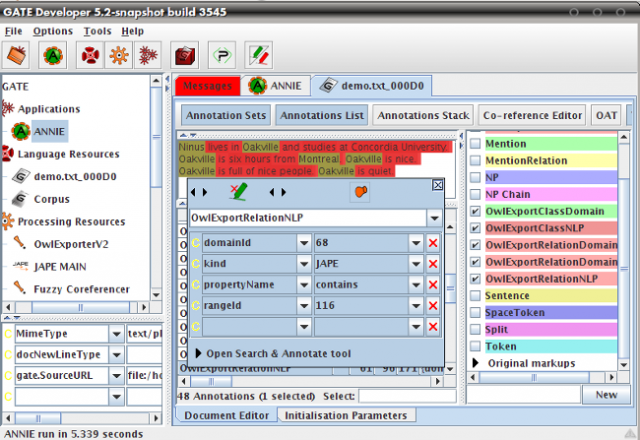The width and height of the screenshot is (640, 440).
Task: Select OwlExporterV2 processing resource
Action: click(x=71, y=244)
